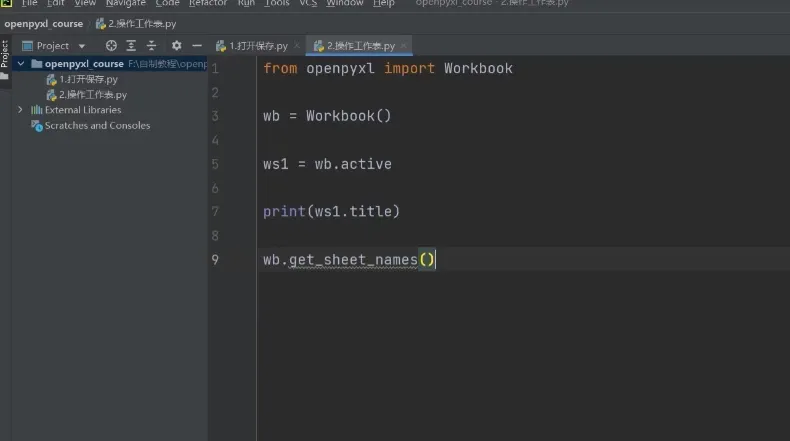This screenshot has width=790, height=441.
Task: Open the Code menu
Action: pyautogui.click(x=167, y=3)
